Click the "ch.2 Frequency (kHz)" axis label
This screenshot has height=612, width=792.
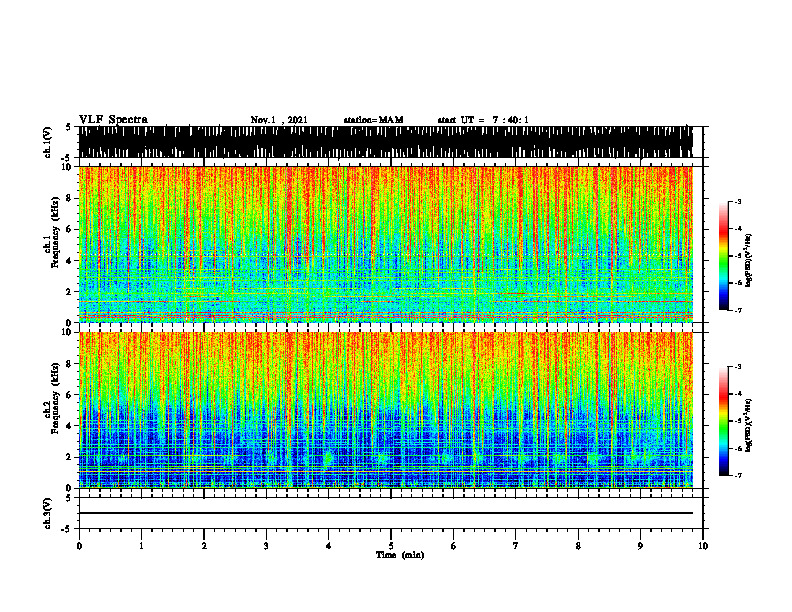coord(52,398)
